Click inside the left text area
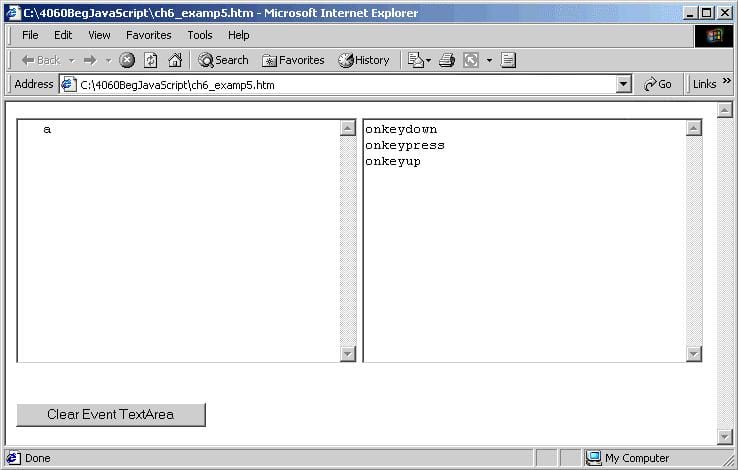The image size is (738, 470). click(178, 240)
